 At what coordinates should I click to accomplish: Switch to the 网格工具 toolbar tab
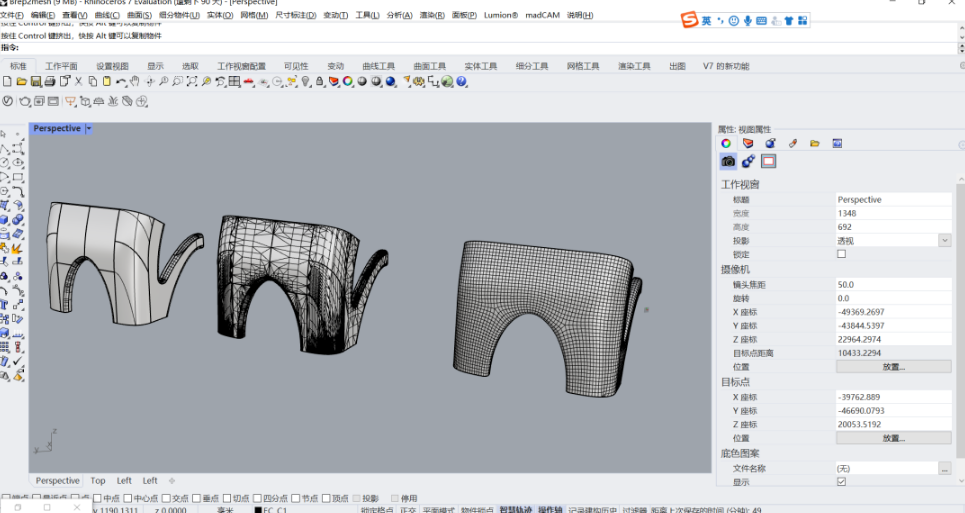point(583,66)
